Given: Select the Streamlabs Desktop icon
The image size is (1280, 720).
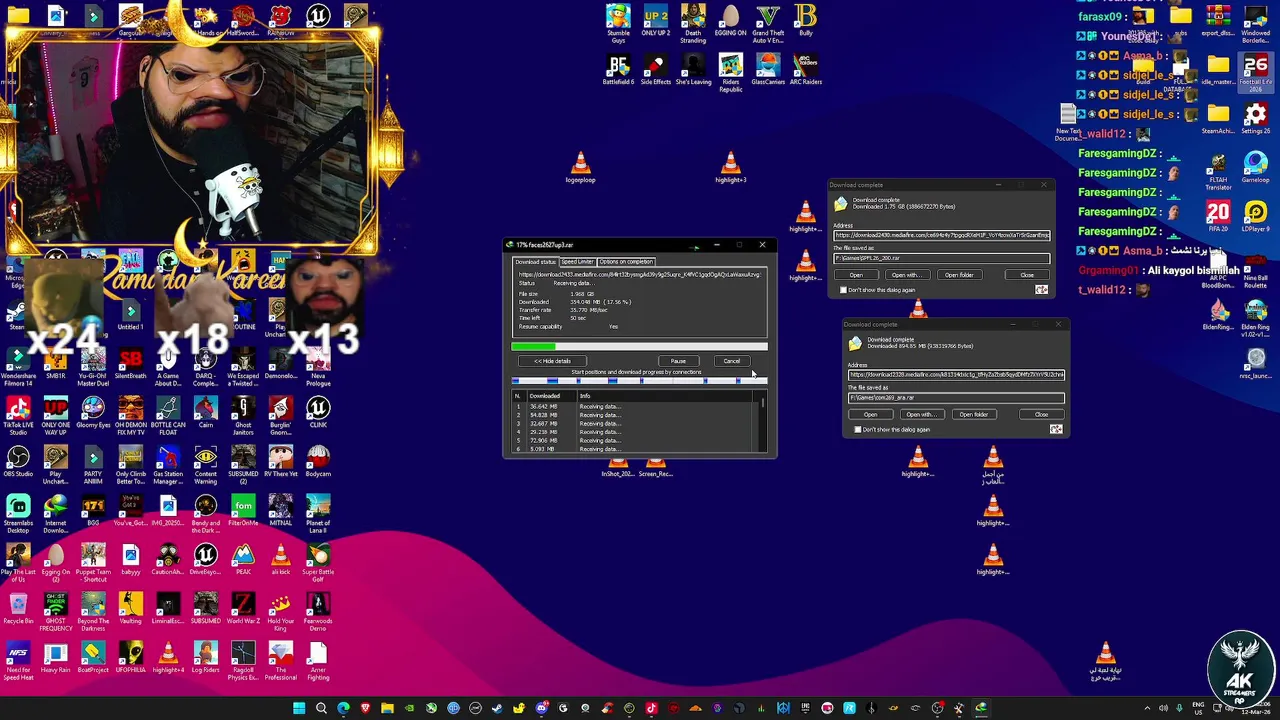Looking at the screenshot, I should 18,511.
